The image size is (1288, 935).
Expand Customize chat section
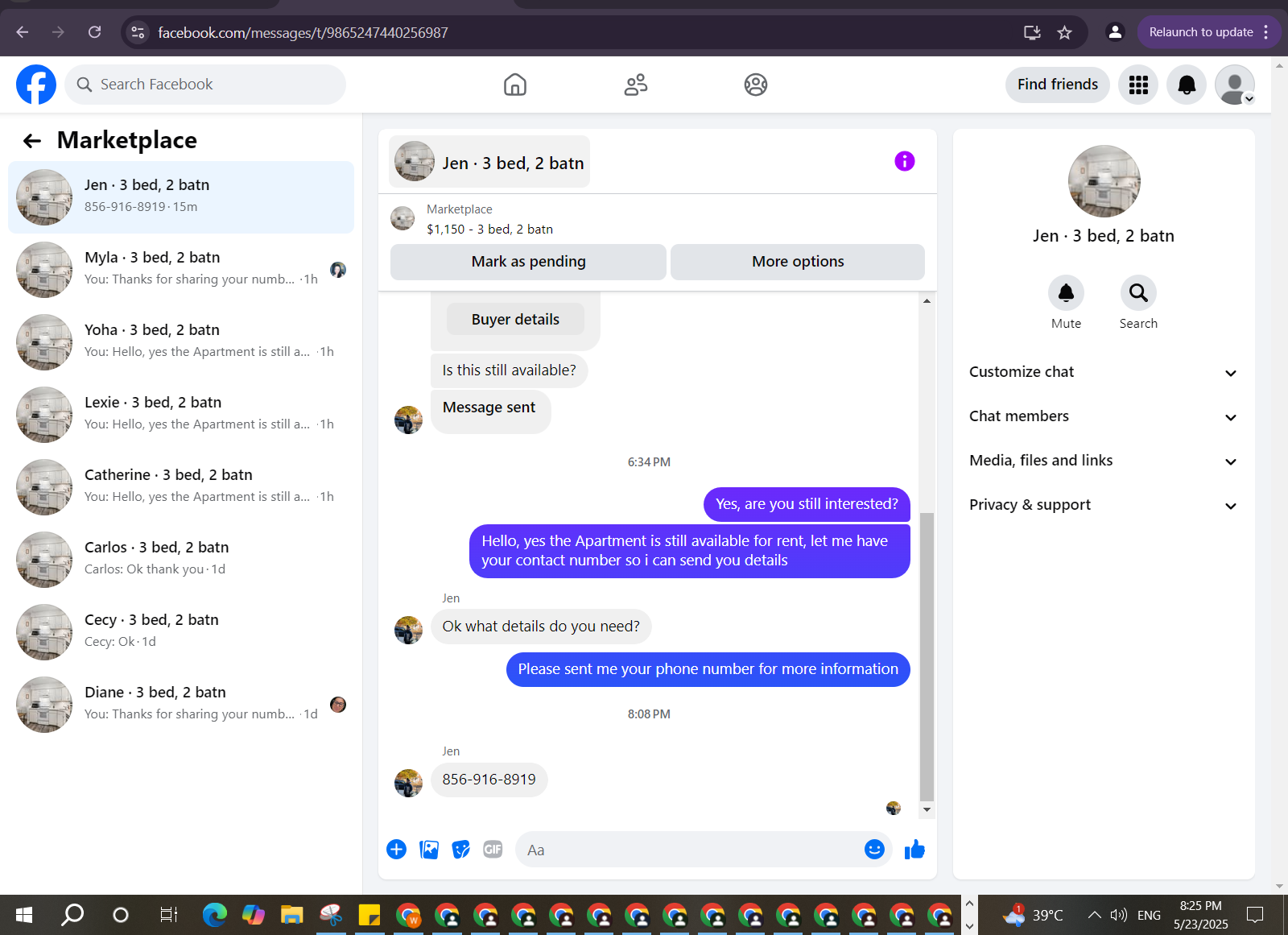coord(1103,372)
